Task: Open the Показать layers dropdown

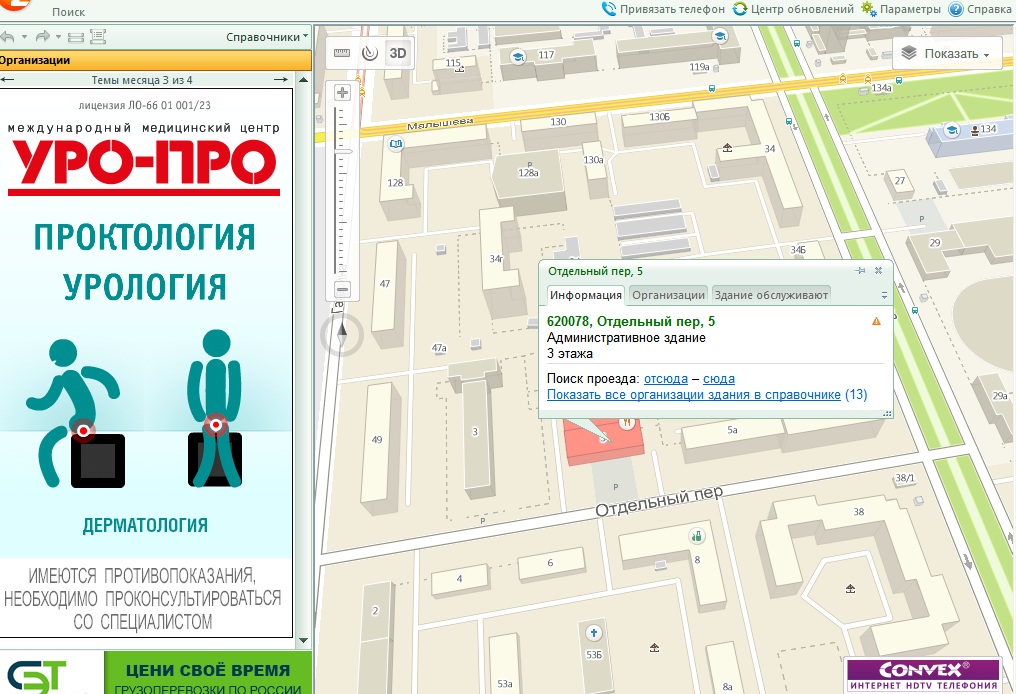Action: [x=950, y=54]
